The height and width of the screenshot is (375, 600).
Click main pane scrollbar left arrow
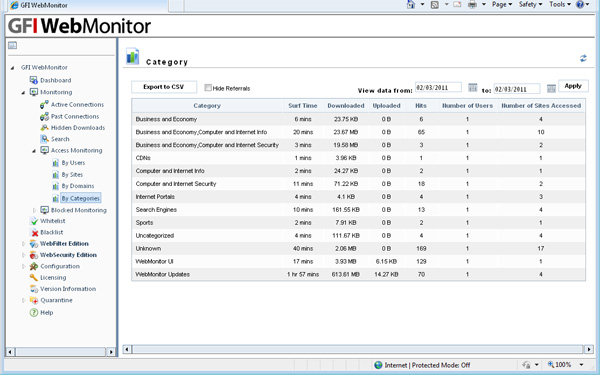point(127,349)
